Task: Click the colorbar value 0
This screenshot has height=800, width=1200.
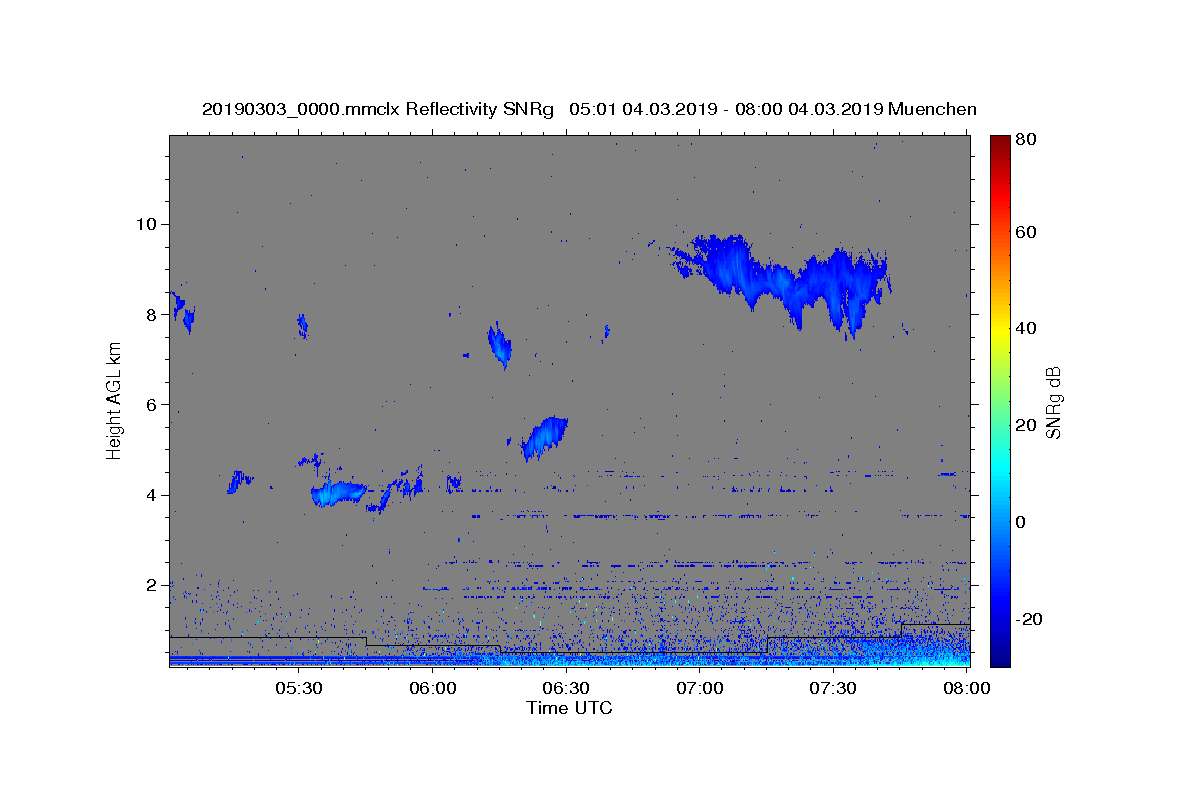Action: pos(1021,522)
